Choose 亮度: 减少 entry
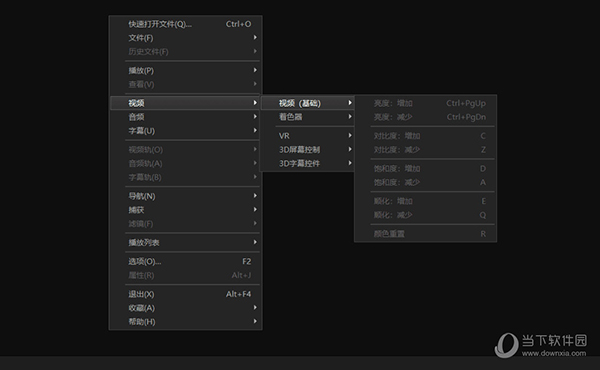 (426, 117)
